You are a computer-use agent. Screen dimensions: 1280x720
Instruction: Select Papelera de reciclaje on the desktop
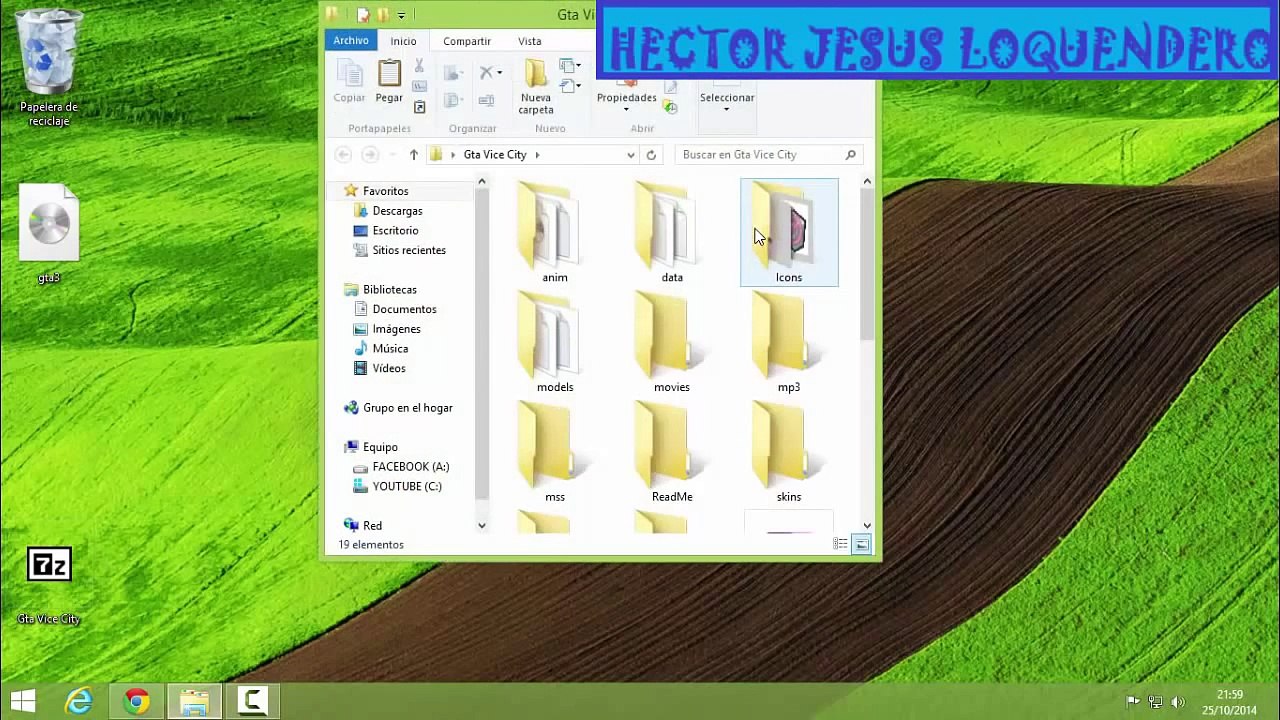pos(49,68)
